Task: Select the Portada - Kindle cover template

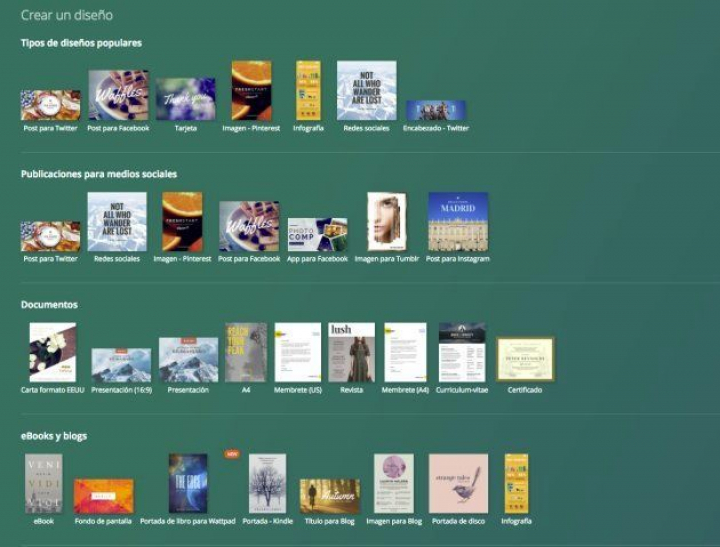Action: click(x=267, y=484)
